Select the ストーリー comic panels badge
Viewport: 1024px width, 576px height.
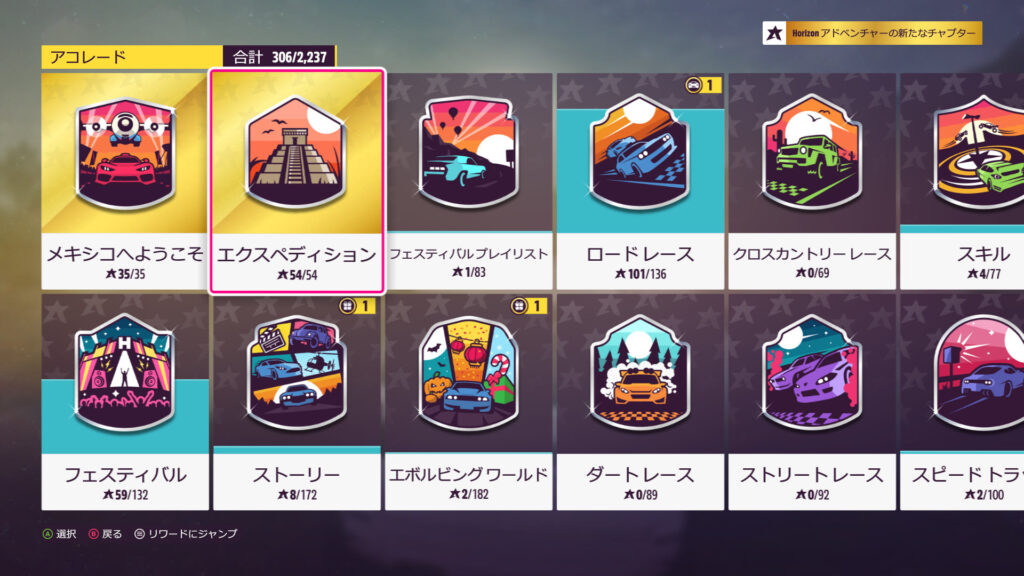tap(296, 373)
